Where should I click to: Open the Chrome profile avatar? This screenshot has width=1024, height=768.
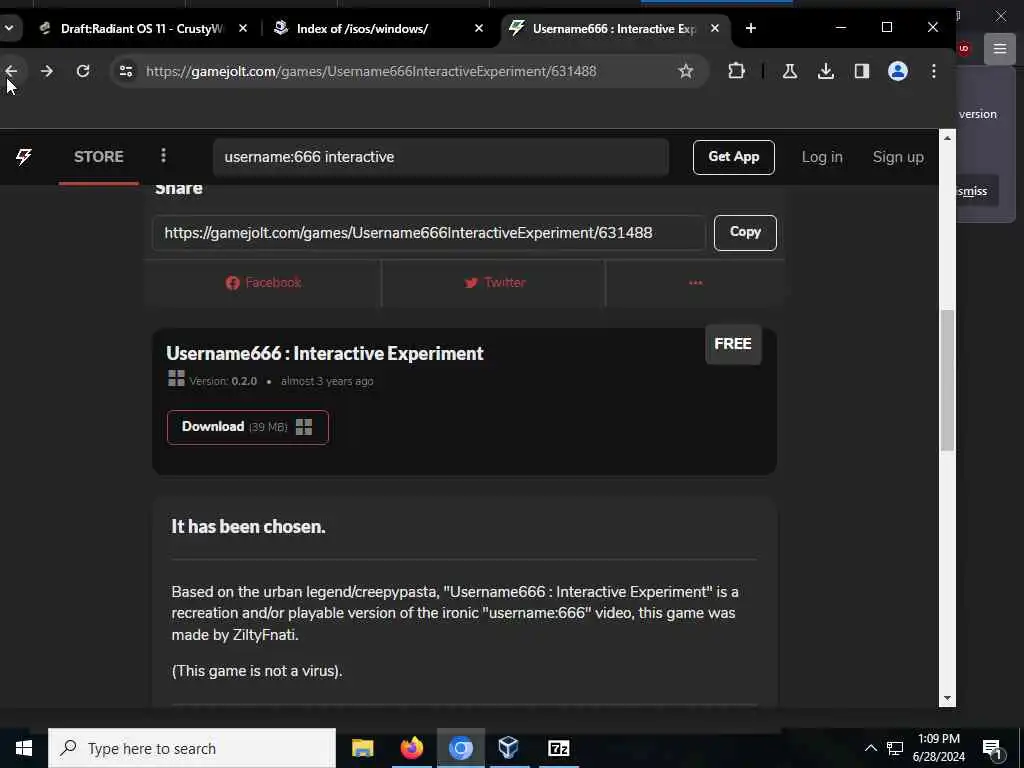click(x=898, y=71)
